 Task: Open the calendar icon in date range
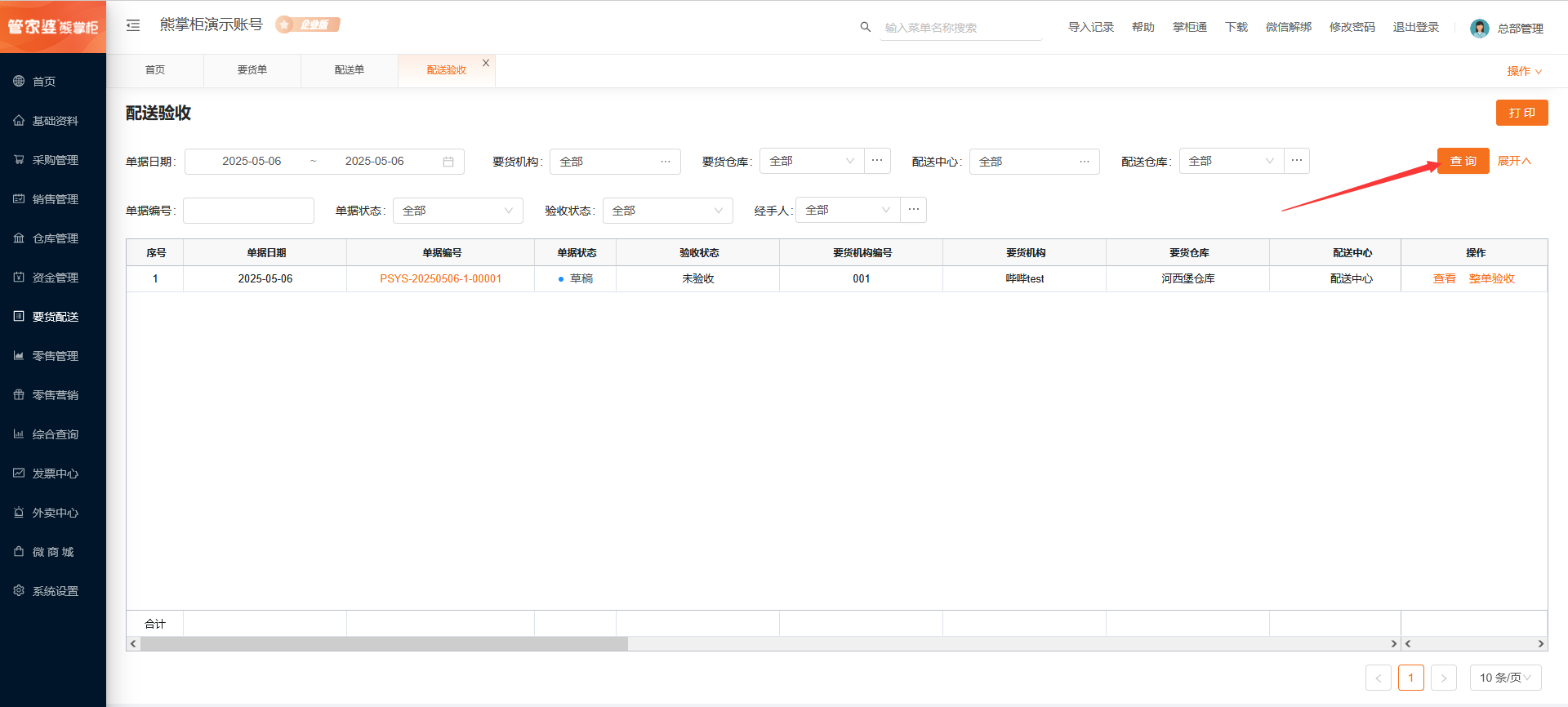point(448,162)
